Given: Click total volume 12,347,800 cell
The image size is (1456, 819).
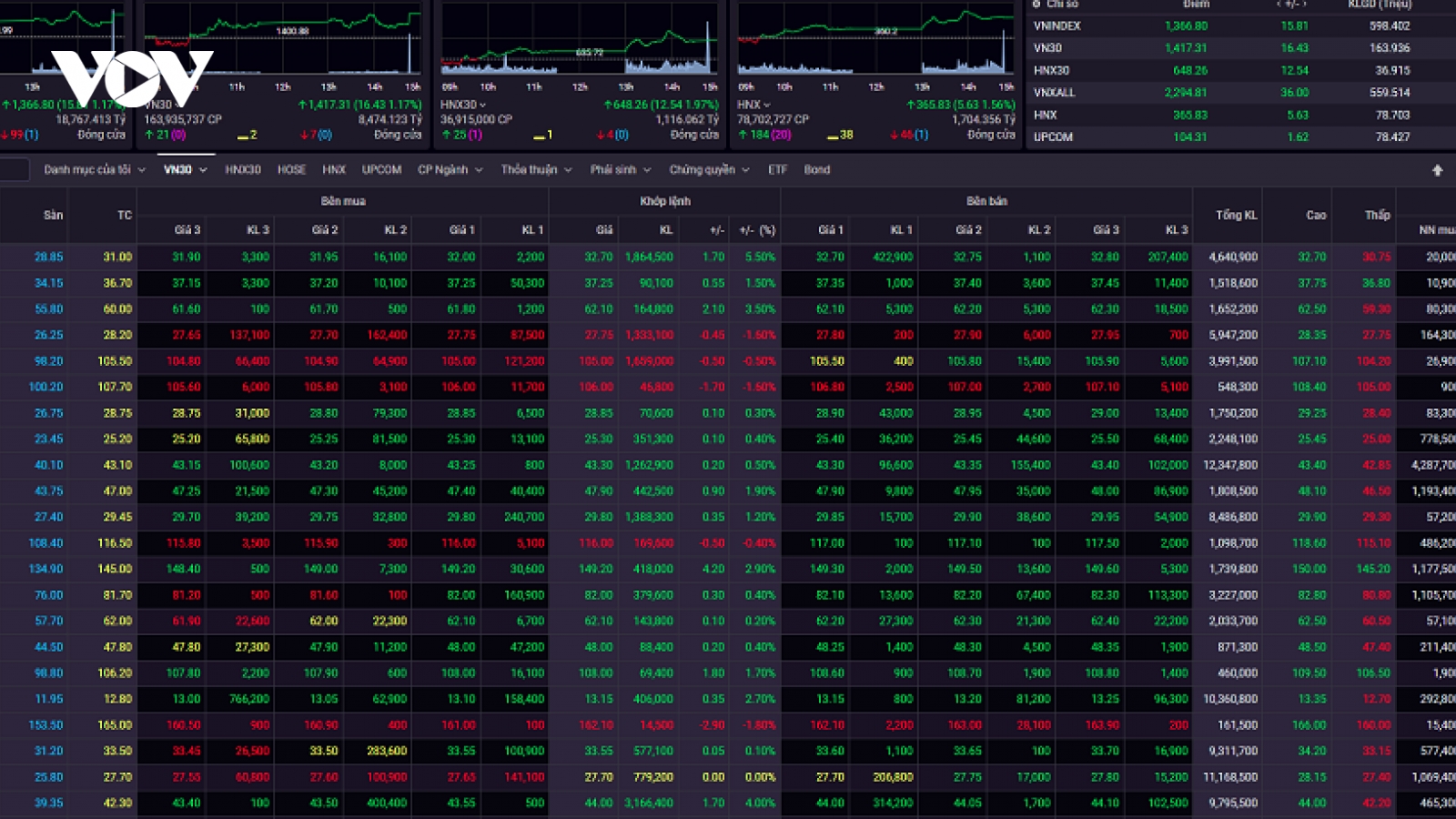Looking at the screenshot, I should click(x=1230, y=465).
